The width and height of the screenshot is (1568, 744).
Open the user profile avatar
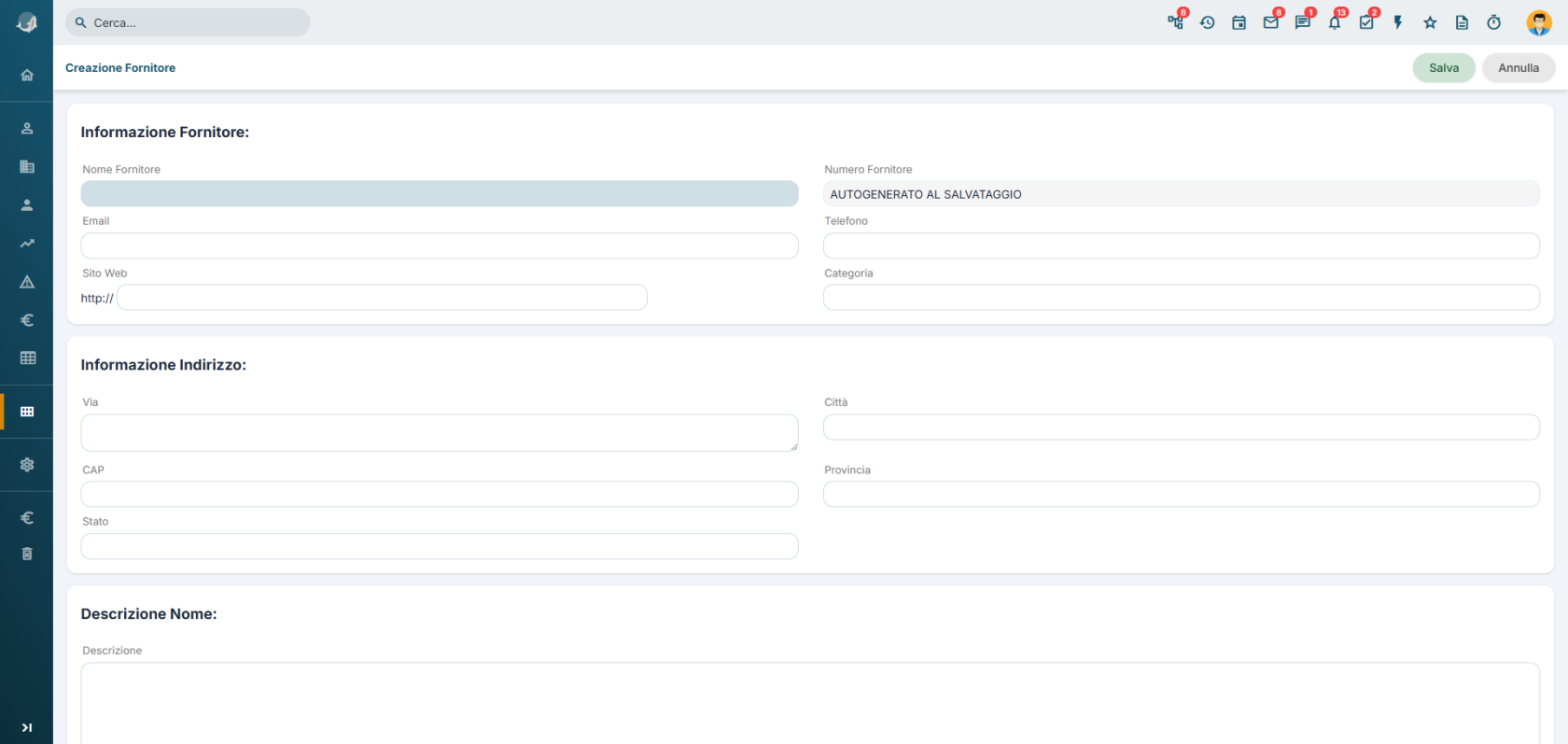[x=1539, y=22]
